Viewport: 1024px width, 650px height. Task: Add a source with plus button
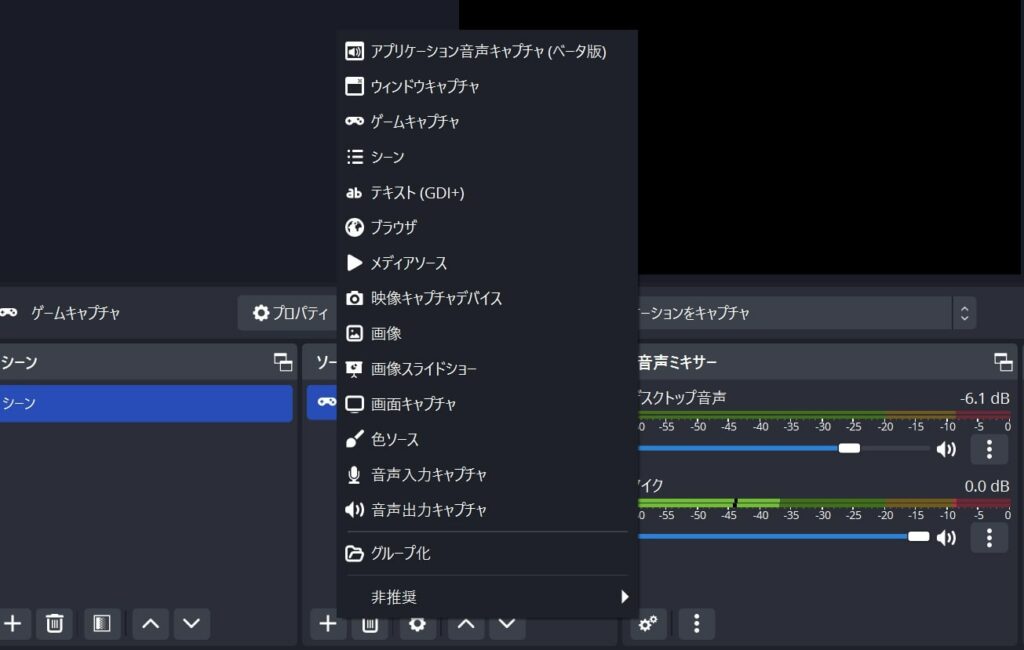pyautogui.click(x=328, y=624)
